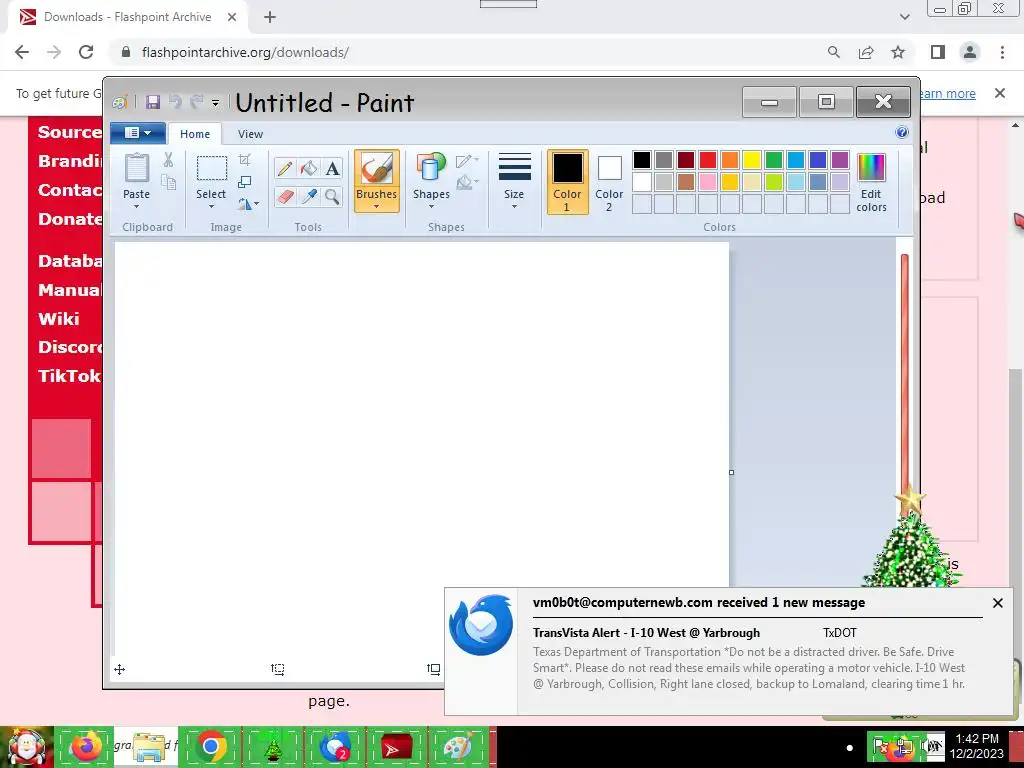This screenshot has height=768, width=1024.
Task: Click the Santa Start button
Action: [26, 747]
